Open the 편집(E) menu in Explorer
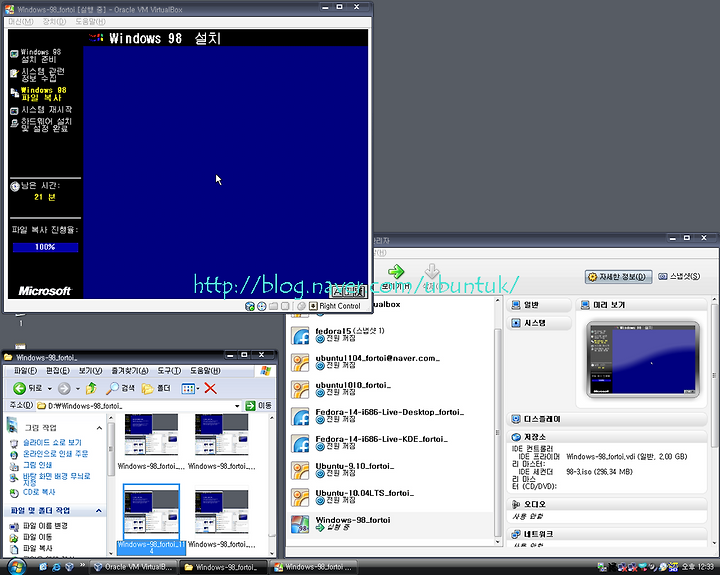 [x=58, y=371]
